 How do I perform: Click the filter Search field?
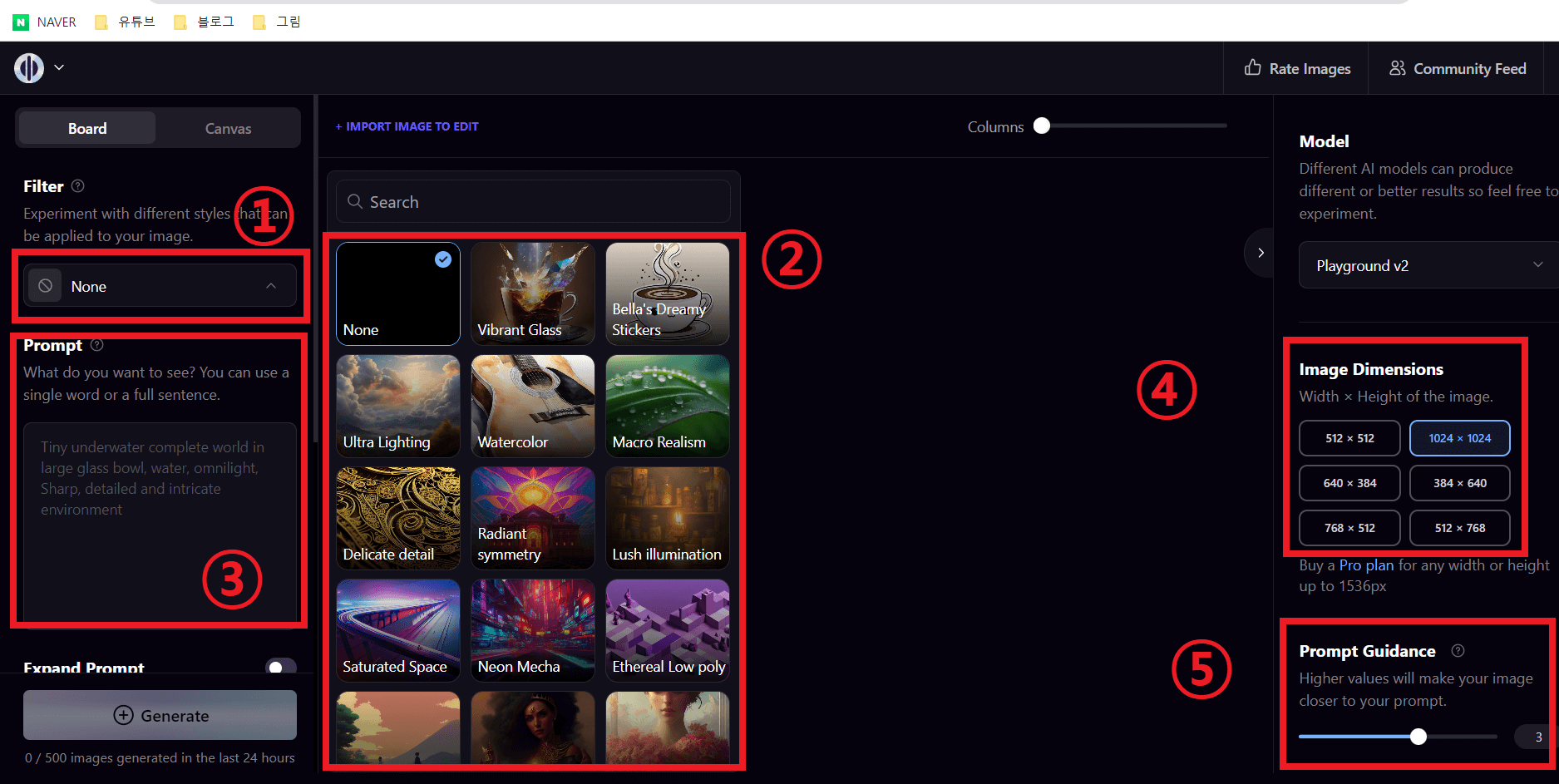533,202
